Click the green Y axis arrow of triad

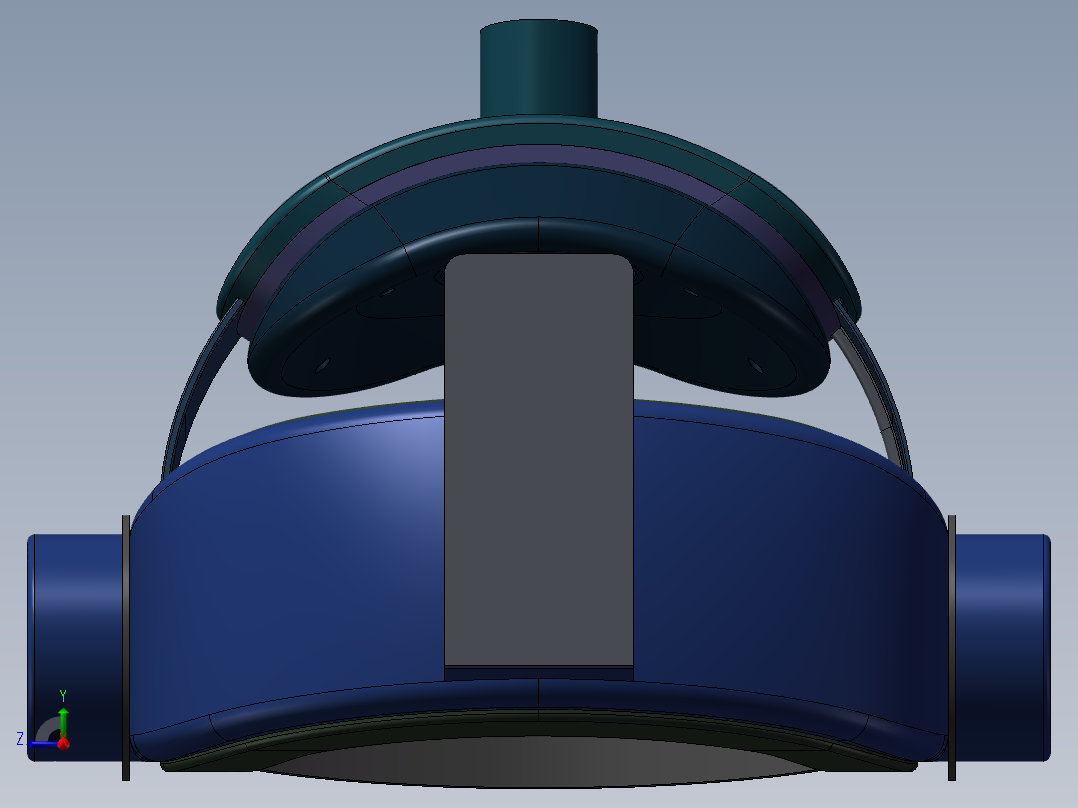[x=63, y=721]
